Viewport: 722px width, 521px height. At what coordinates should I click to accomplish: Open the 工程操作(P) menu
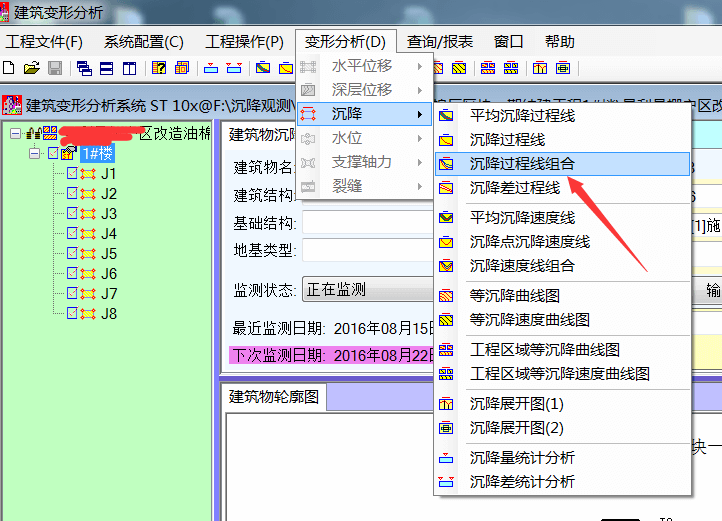[x=244, y=42]
